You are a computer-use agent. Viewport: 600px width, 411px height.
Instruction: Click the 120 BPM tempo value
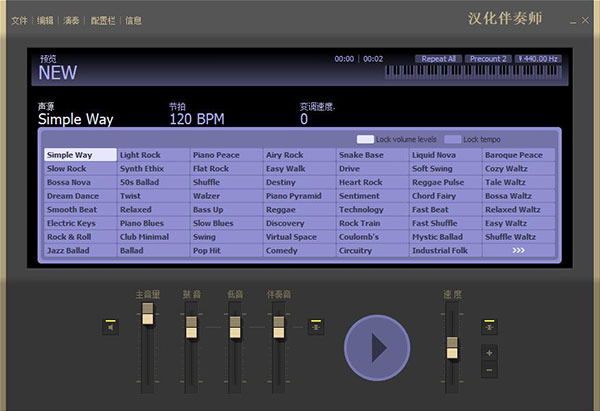coord(197,119)
